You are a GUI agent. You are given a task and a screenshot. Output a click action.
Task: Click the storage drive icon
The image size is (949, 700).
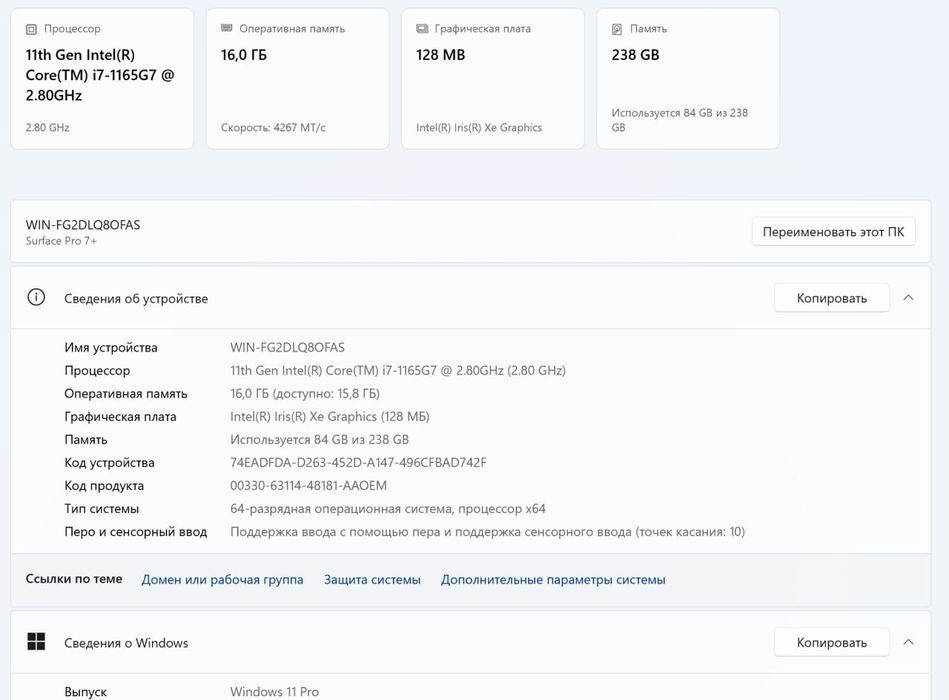point(617,29)
